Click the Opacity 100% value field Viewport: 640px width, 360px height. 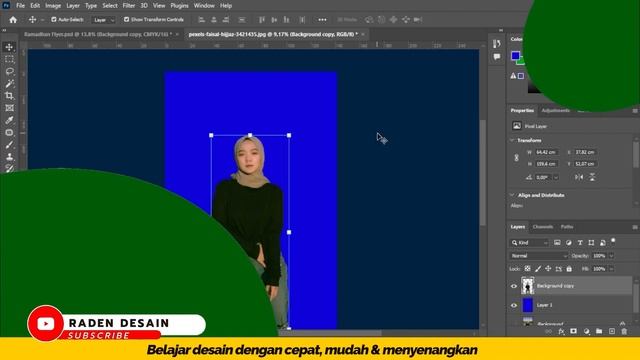point(599,256)
